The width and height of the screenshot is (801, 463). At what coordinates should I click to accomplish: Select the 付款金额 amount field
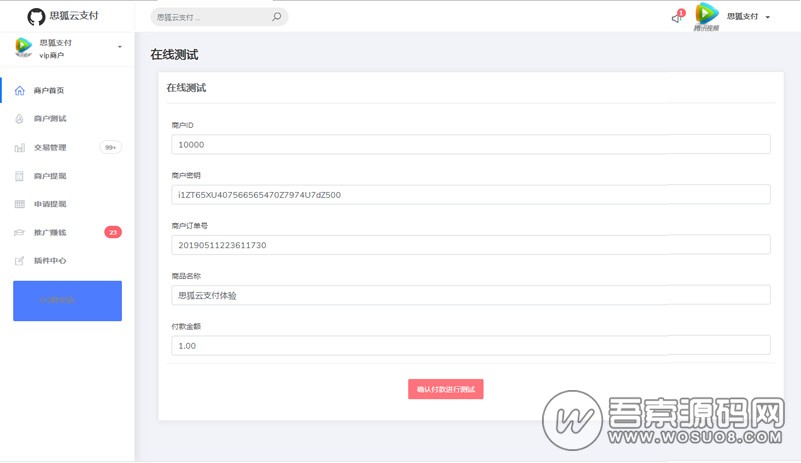point(470,345)
